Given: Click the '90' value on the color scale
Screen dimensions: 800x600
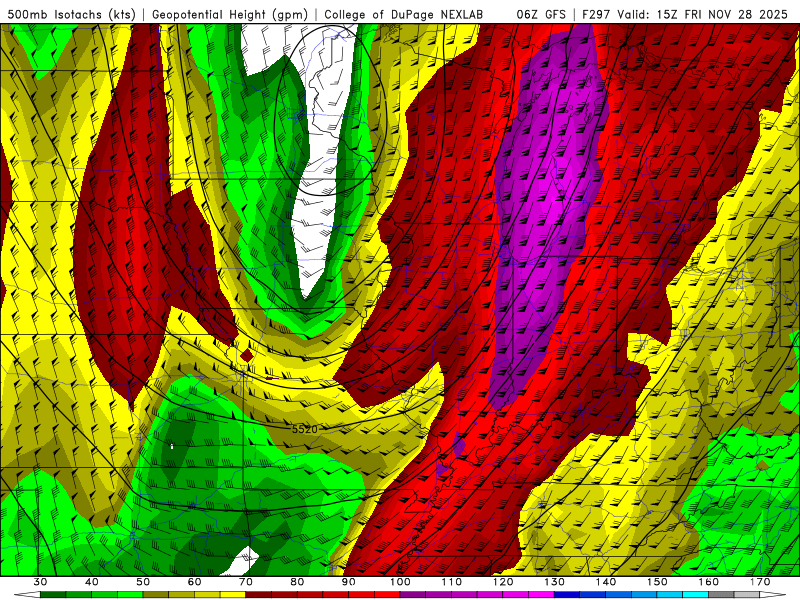Looking at the screenshot, I should point(348,582).
